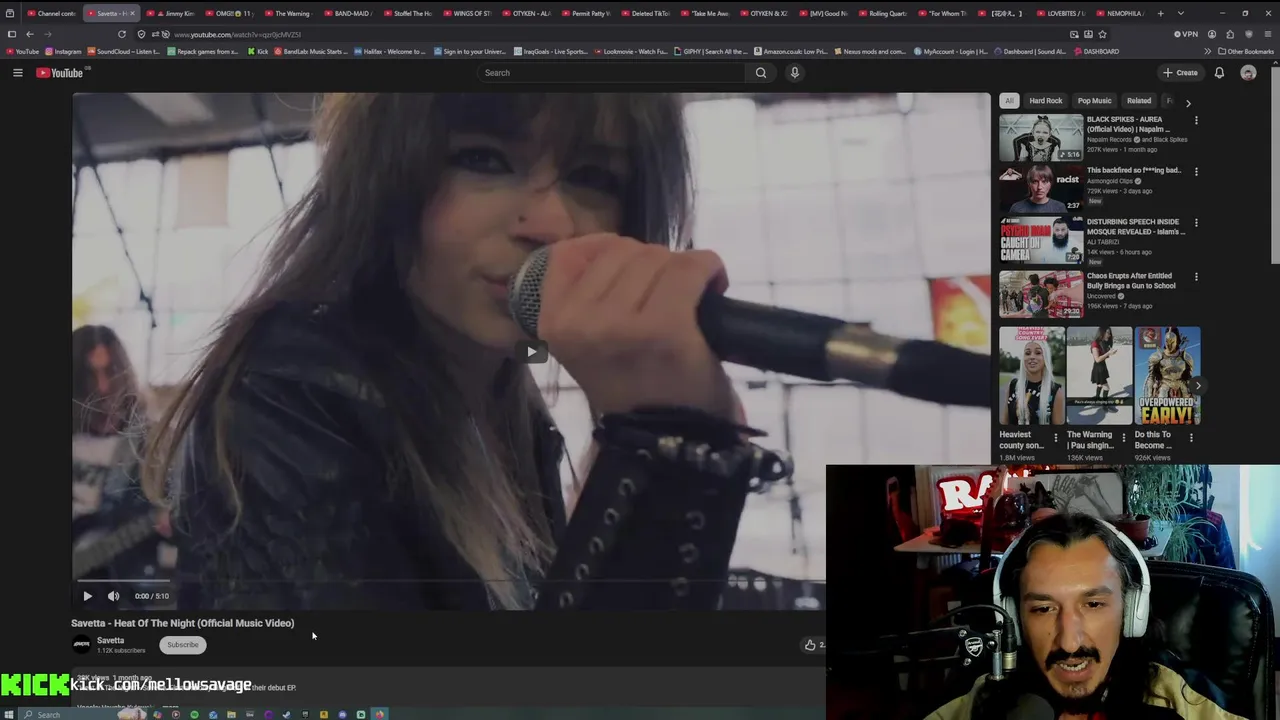The width and height of the screenshot is (1280, 720).
Task: Select the All filter chip
Action: [x=1009, y=100]
